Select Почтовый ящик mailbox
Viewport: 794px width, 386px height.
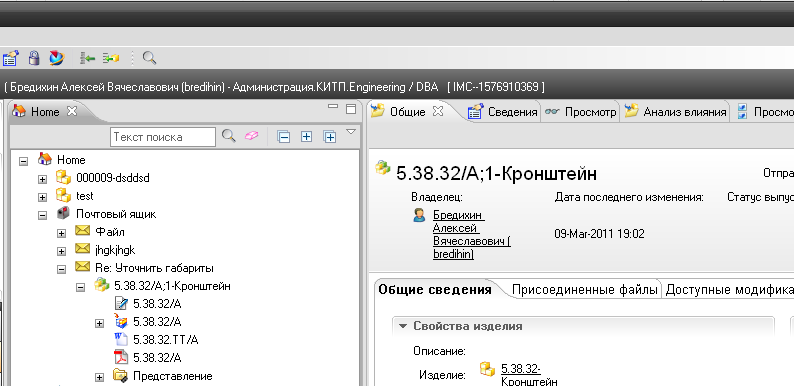point(116,214)
